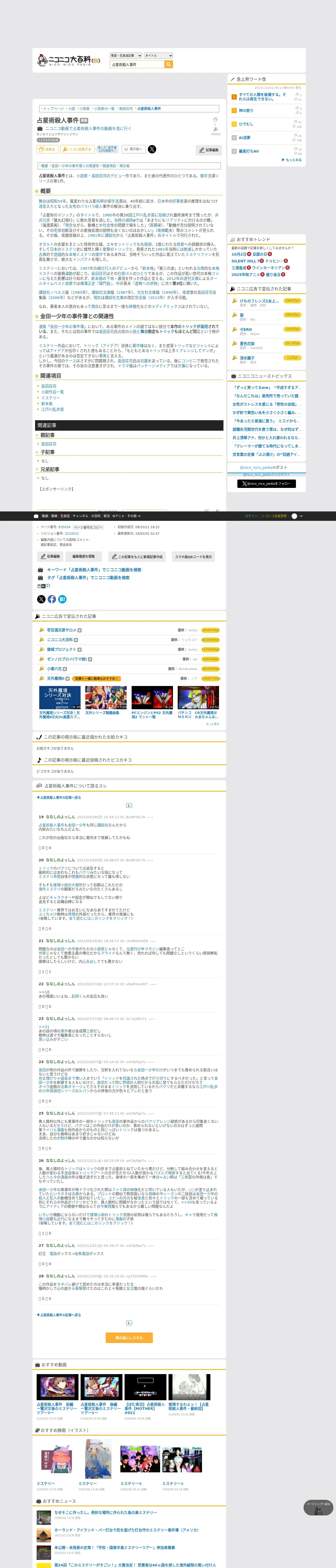Share via the lower X circle icon
The height and width of the screenshot is (1568, 336).
point(41,599)
